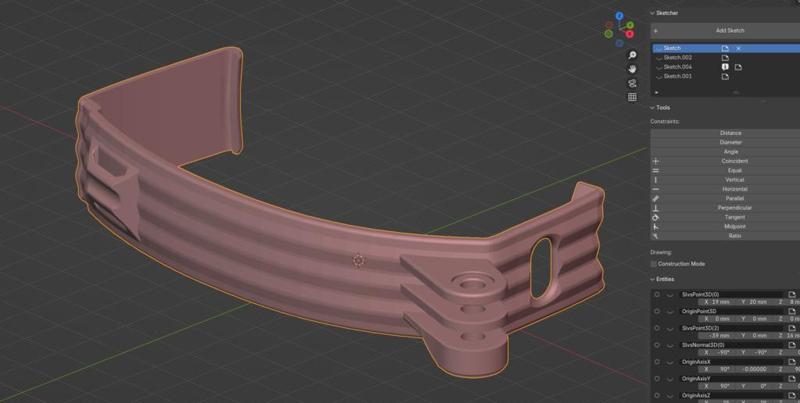Click Add Sketch button
The image size is (800, 403).
[725, 31]
